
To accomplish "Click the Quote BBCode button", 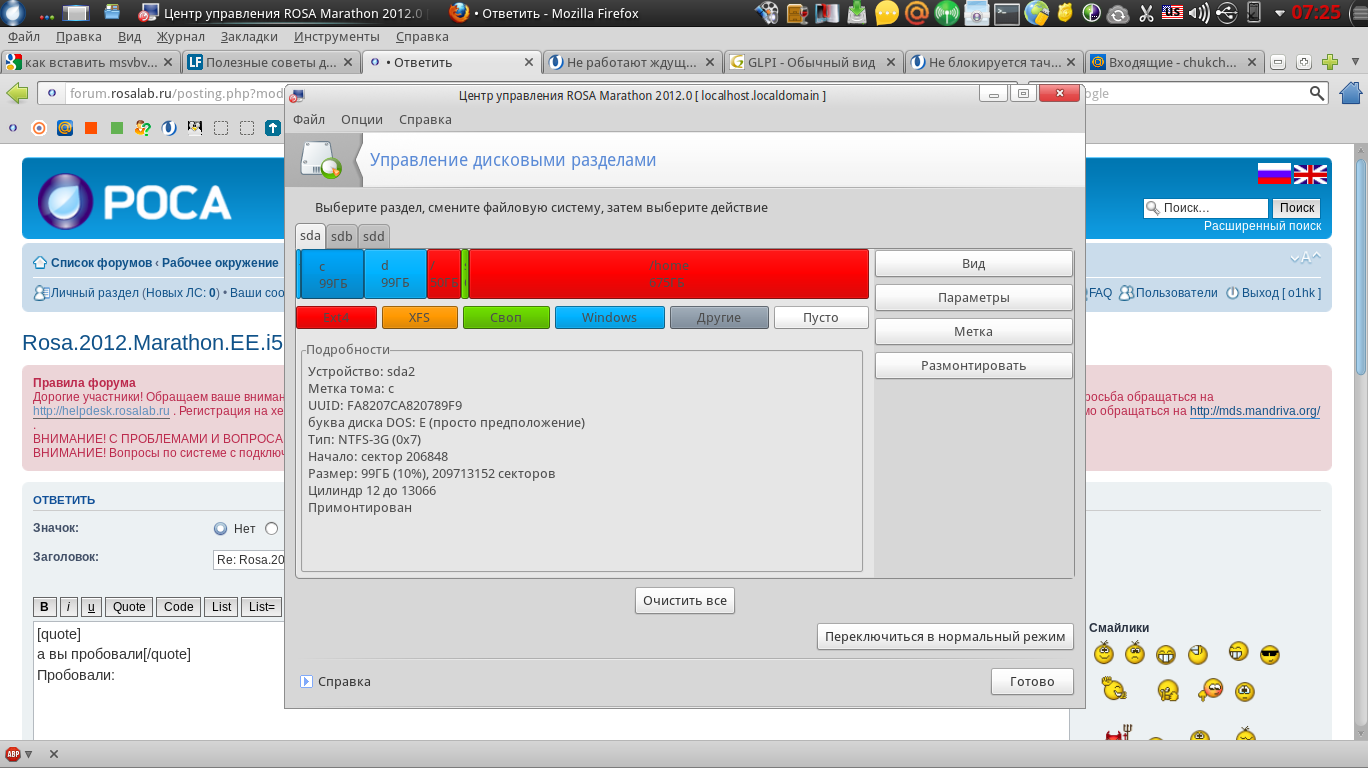I will click(x=129, y=607).
